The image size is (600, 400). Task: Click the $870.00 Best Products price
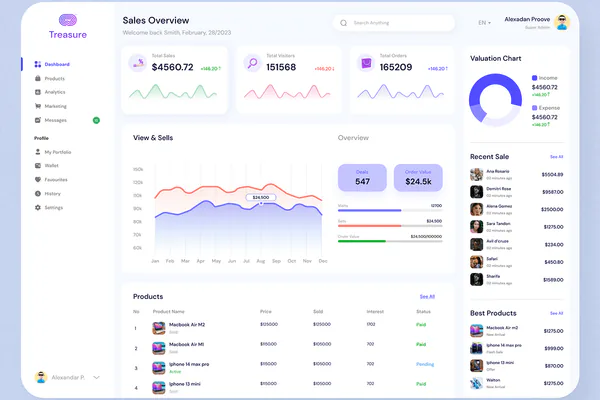tap(554, 366)
